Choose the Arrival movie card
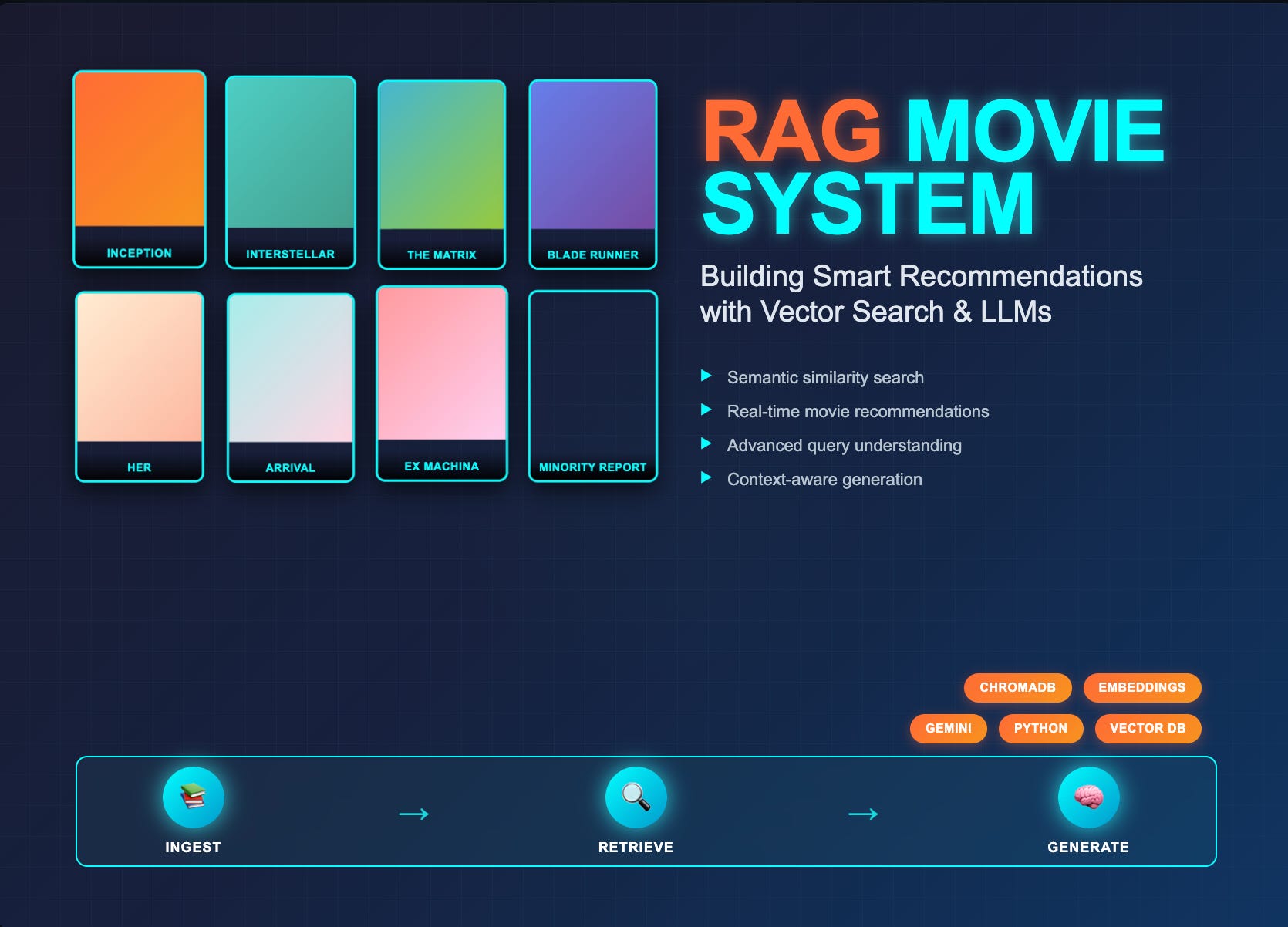Screen dimensions: 1288x927 (291, 387)
